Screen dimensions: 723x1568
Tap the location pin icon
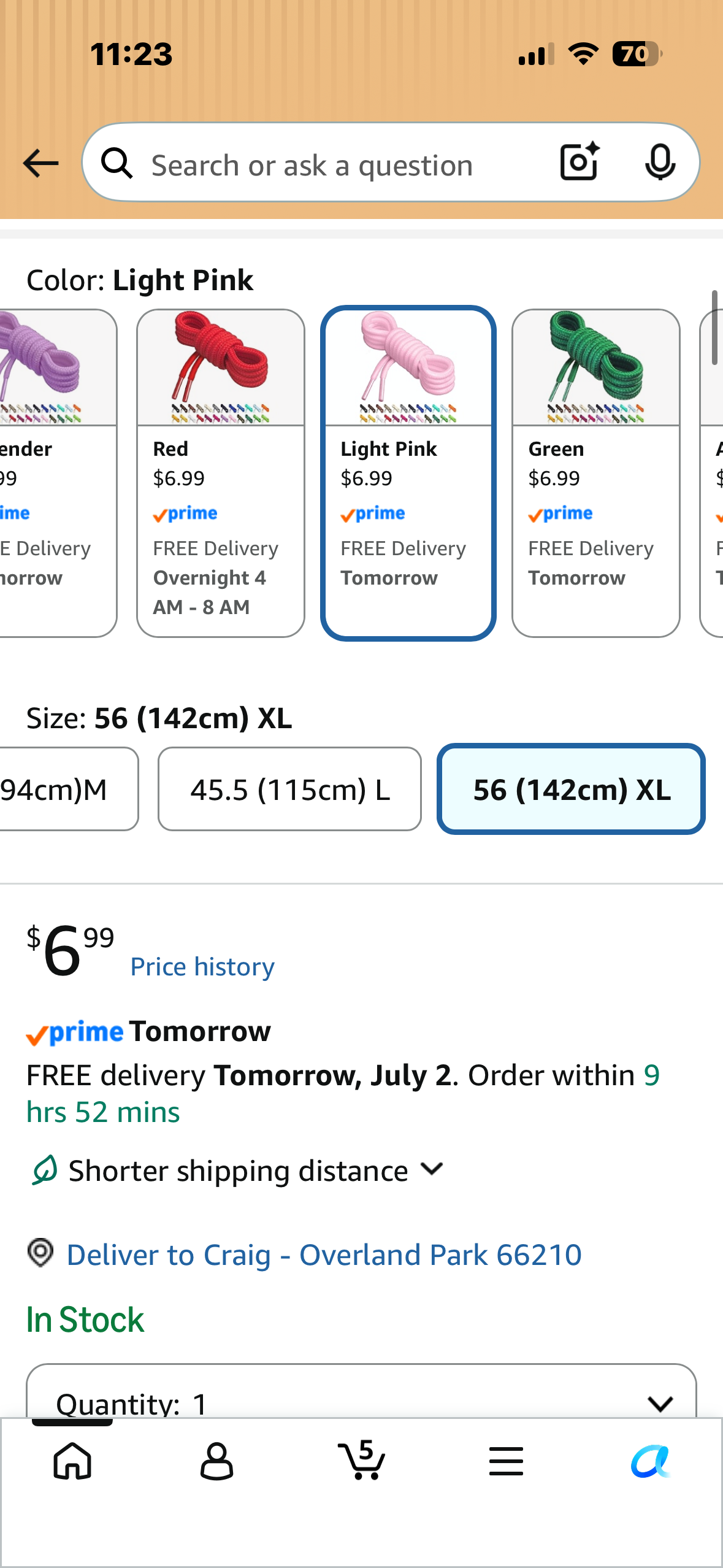point(40,1253)
